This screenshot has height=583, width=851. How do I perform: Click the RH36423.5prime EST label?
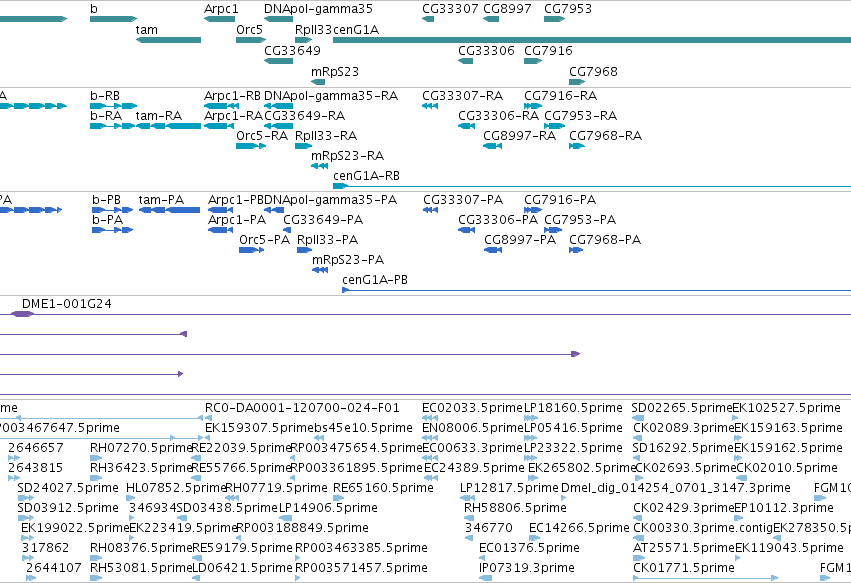(142, 468)
